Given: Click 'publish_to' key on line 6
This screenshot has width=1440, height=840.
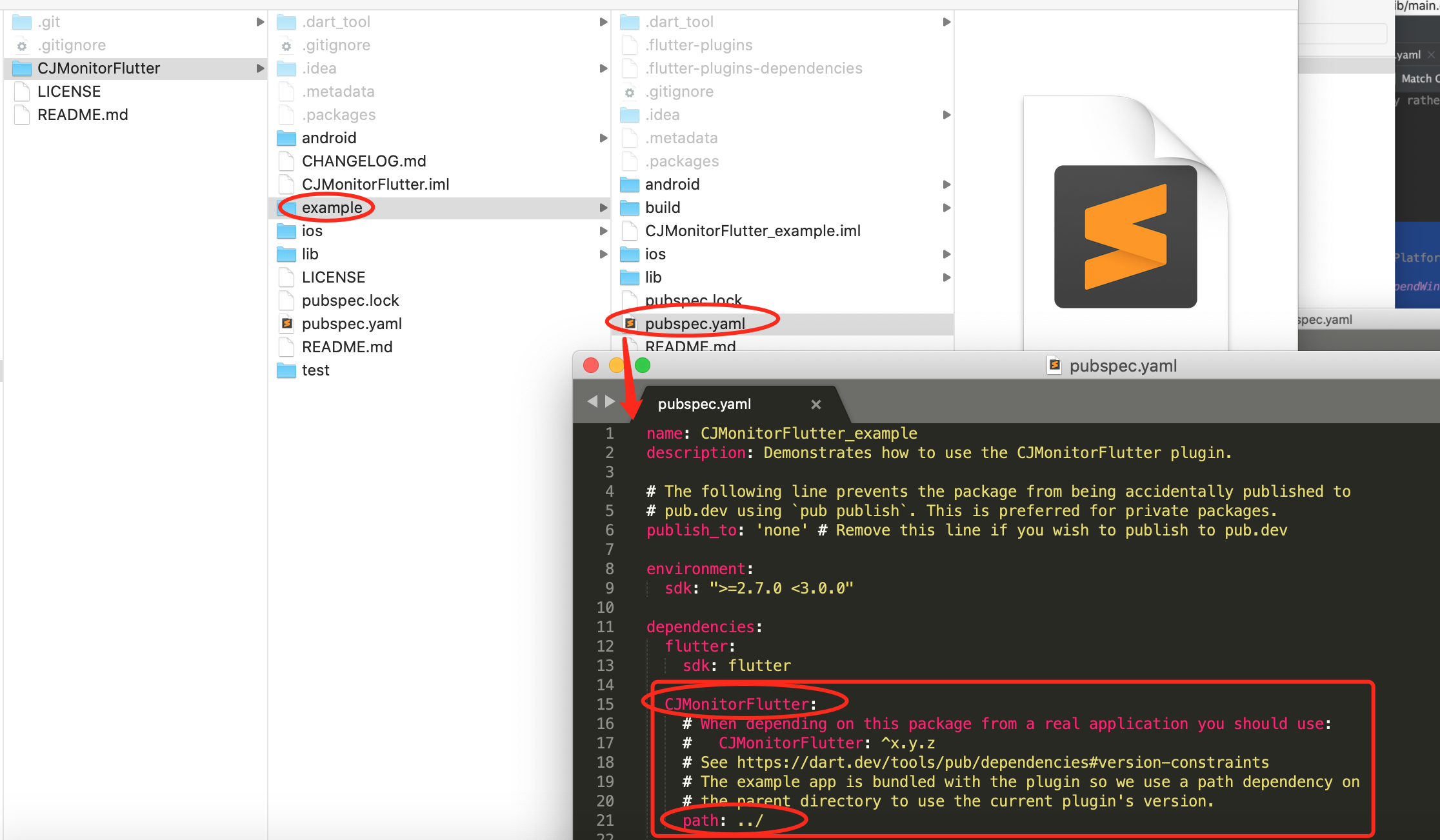Looking at the screenshot, I should [692, 530].
